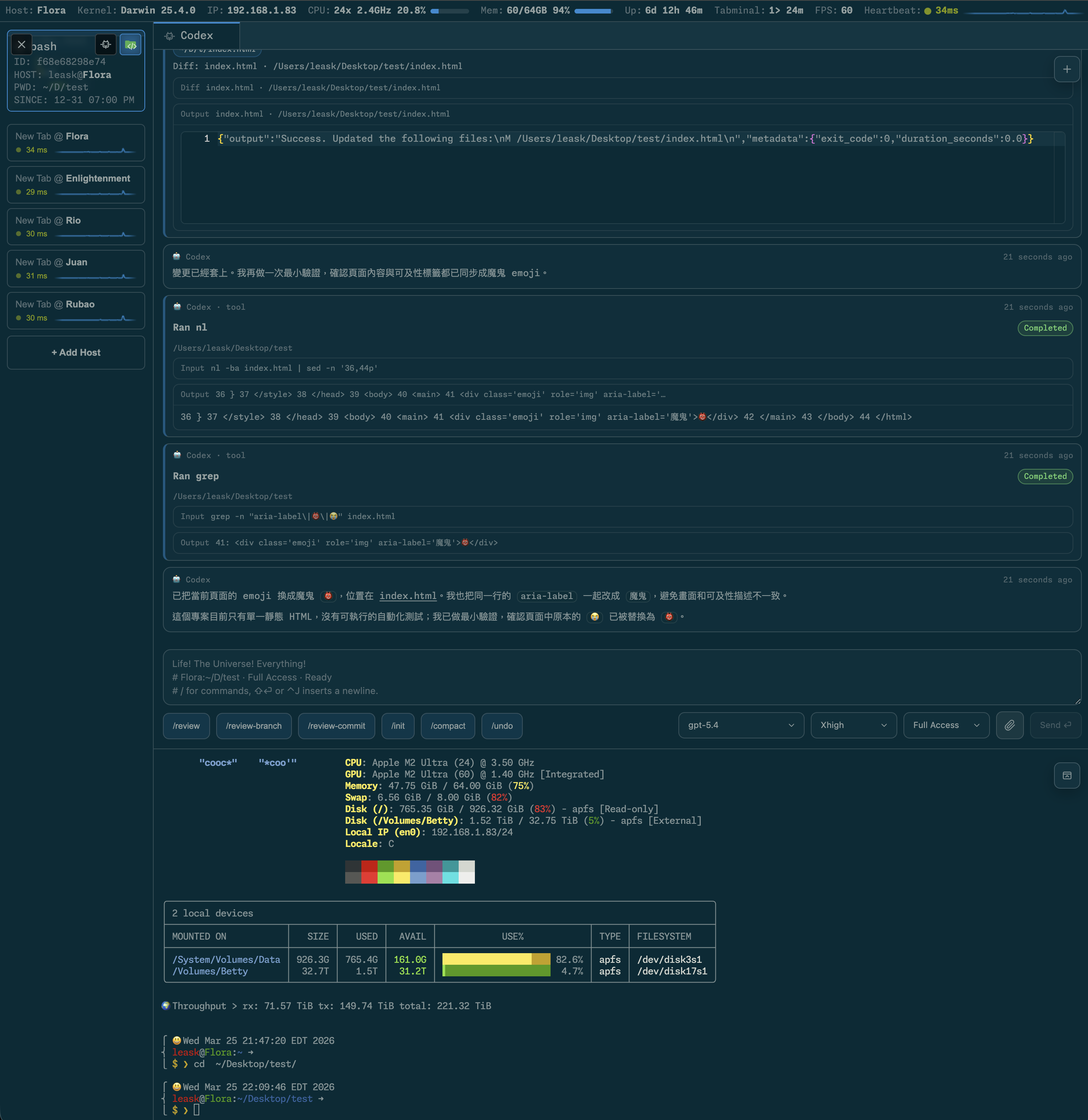
Task: Open the index.html link in Codex reply
Action: tap(407, 596)
